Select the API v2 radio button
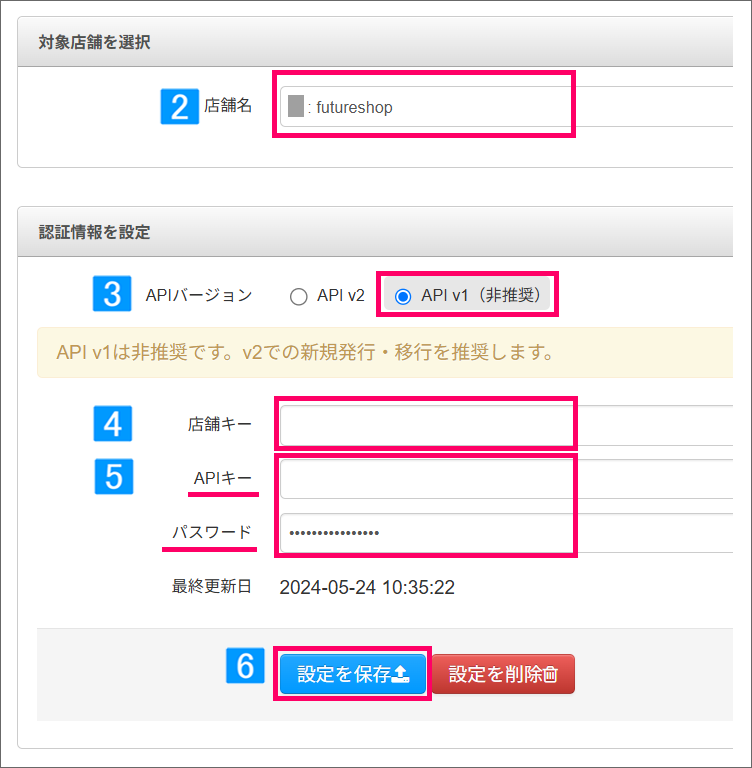 tap(298, 296)
